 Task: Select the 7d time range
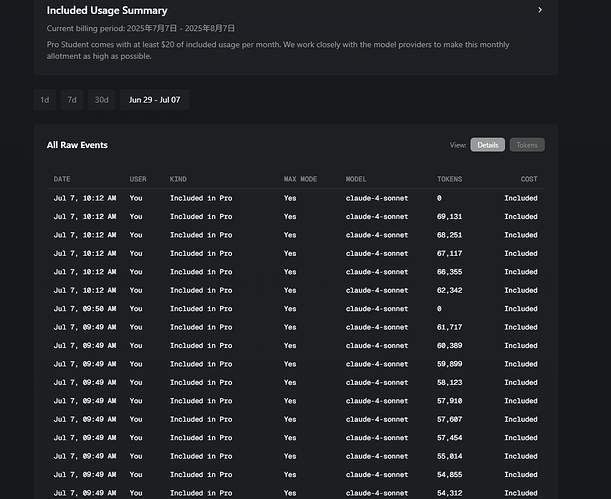click(x=72, y=100)
